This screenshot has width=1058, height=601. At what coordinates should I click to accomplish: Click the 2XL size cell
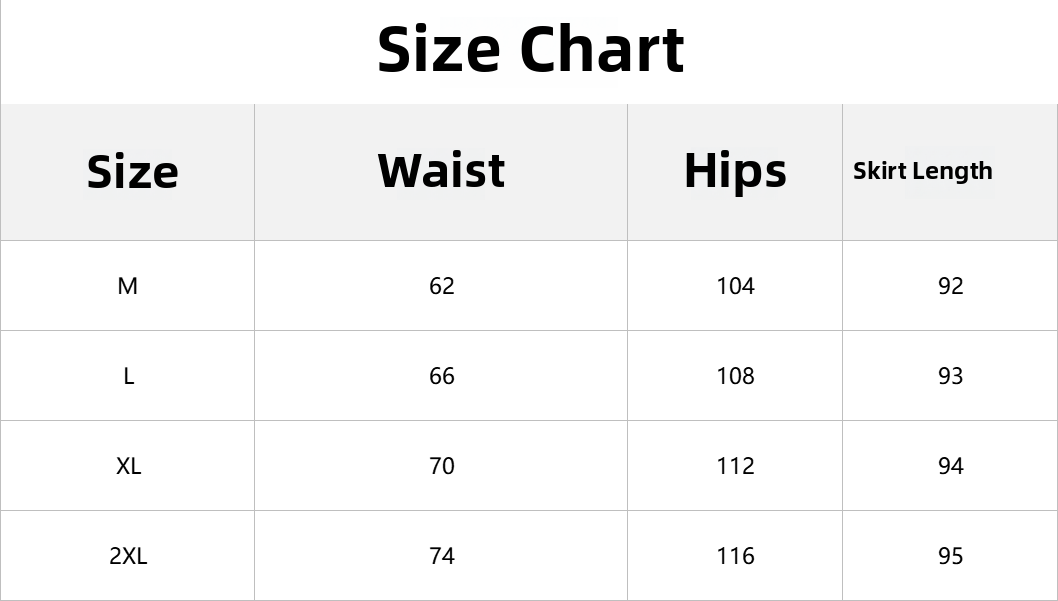point(128,556)
